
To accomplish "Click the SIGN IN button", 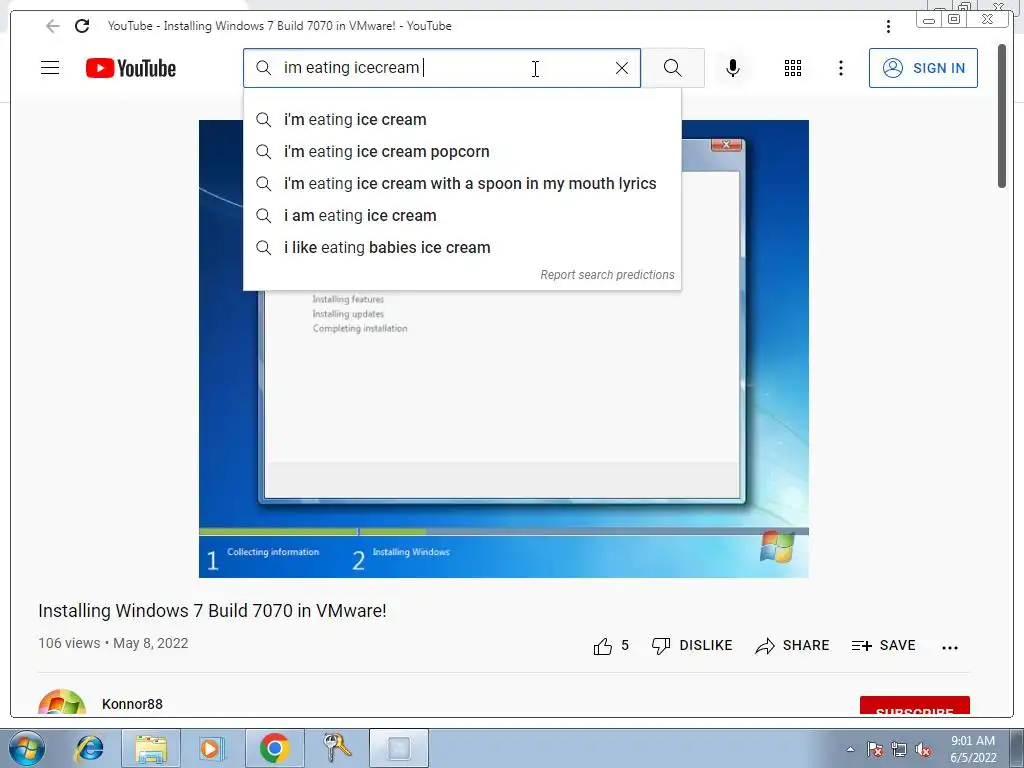I will (x=923, y=68).
